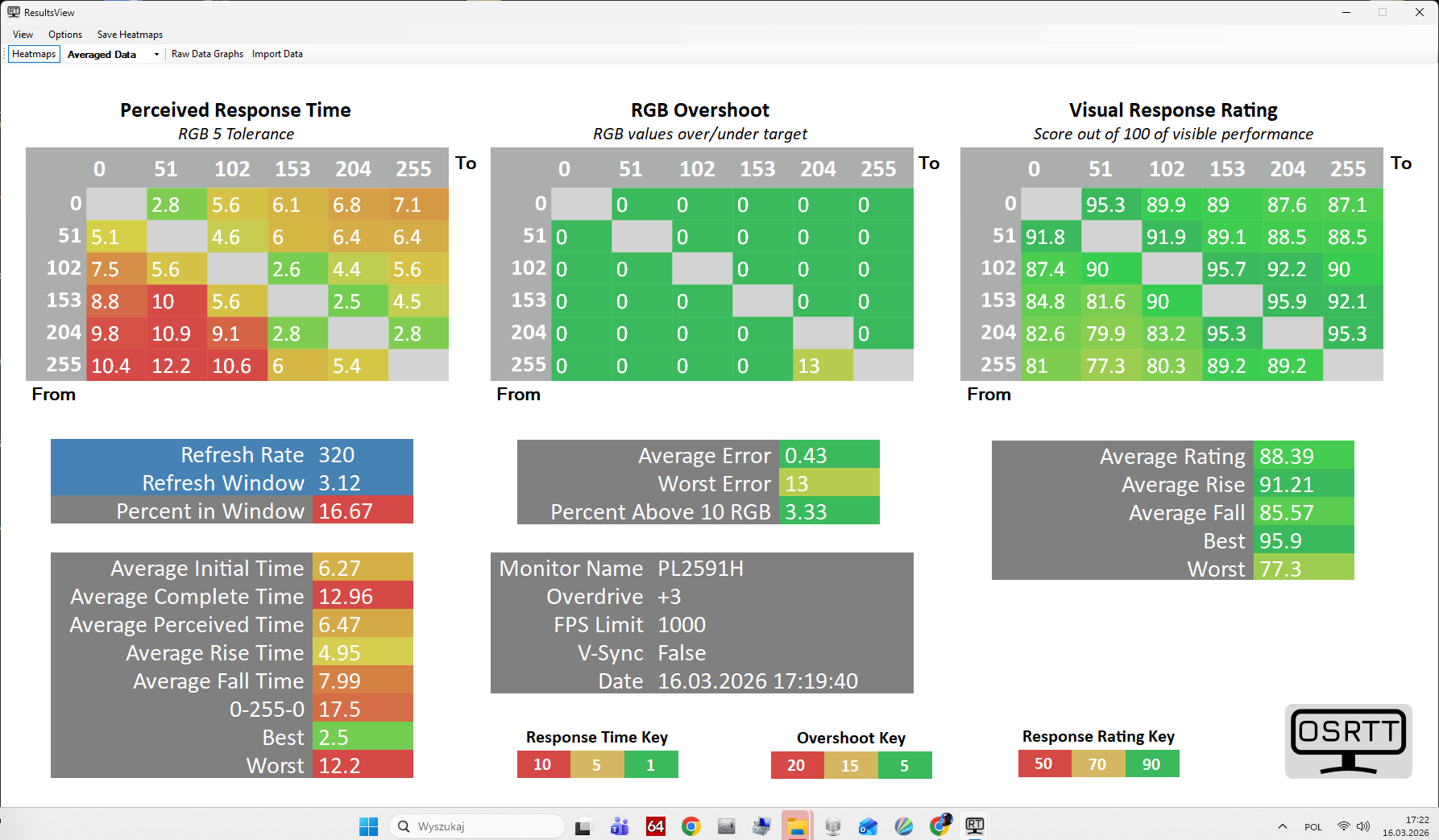
Task: Open File Explorer from the taskbar
Action: point(797,826)
